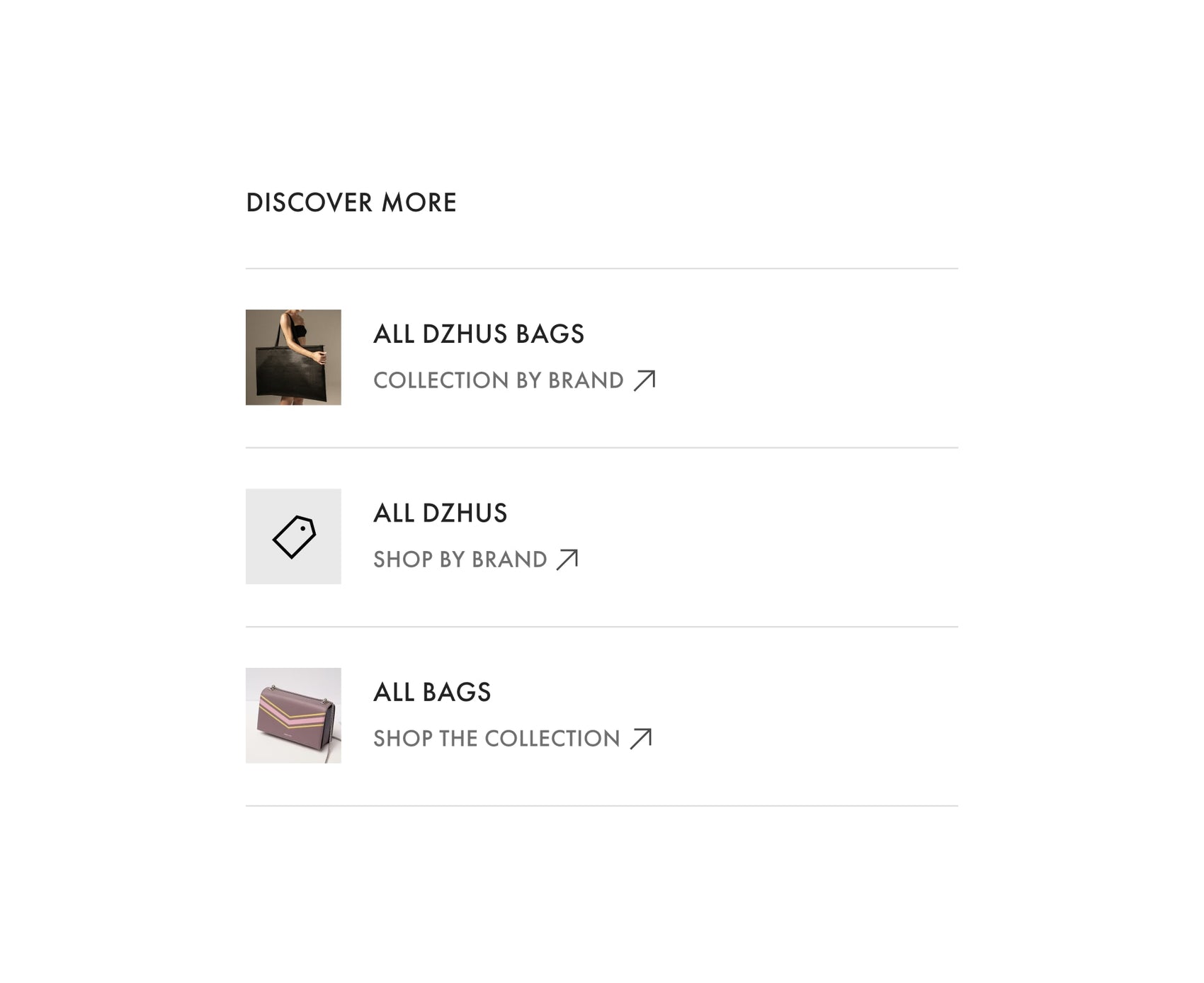Open the All Dzhus title

pyautogui.click(x=441, y=513)
